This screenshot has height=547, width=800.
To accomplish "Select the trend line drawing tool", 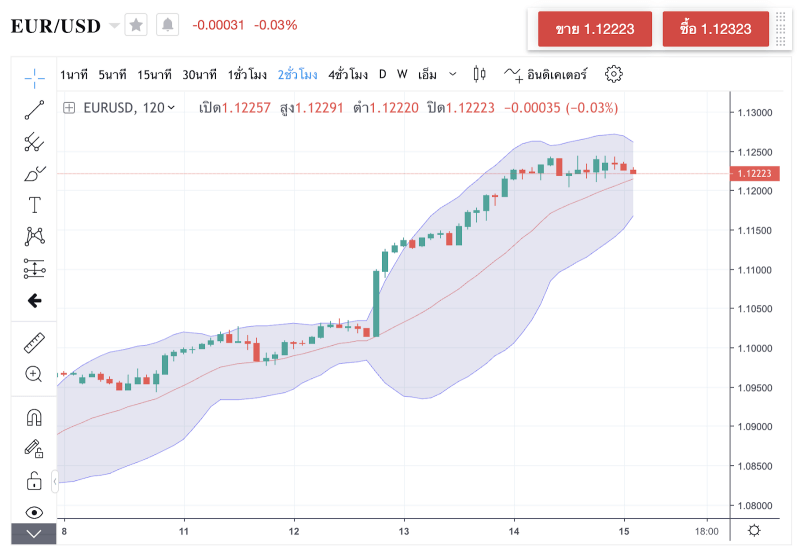I will point(34,109).
